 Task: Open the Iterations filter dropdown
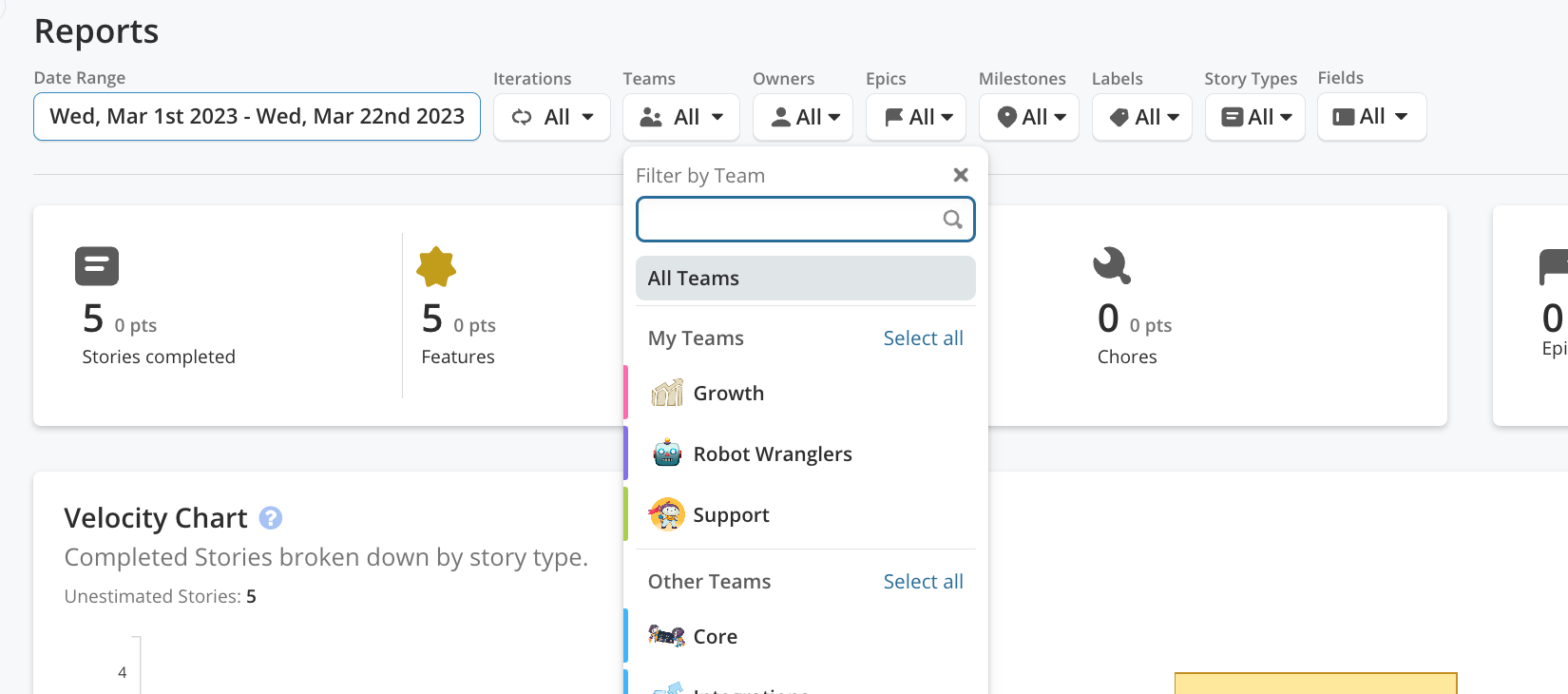[x=552, y=117]
